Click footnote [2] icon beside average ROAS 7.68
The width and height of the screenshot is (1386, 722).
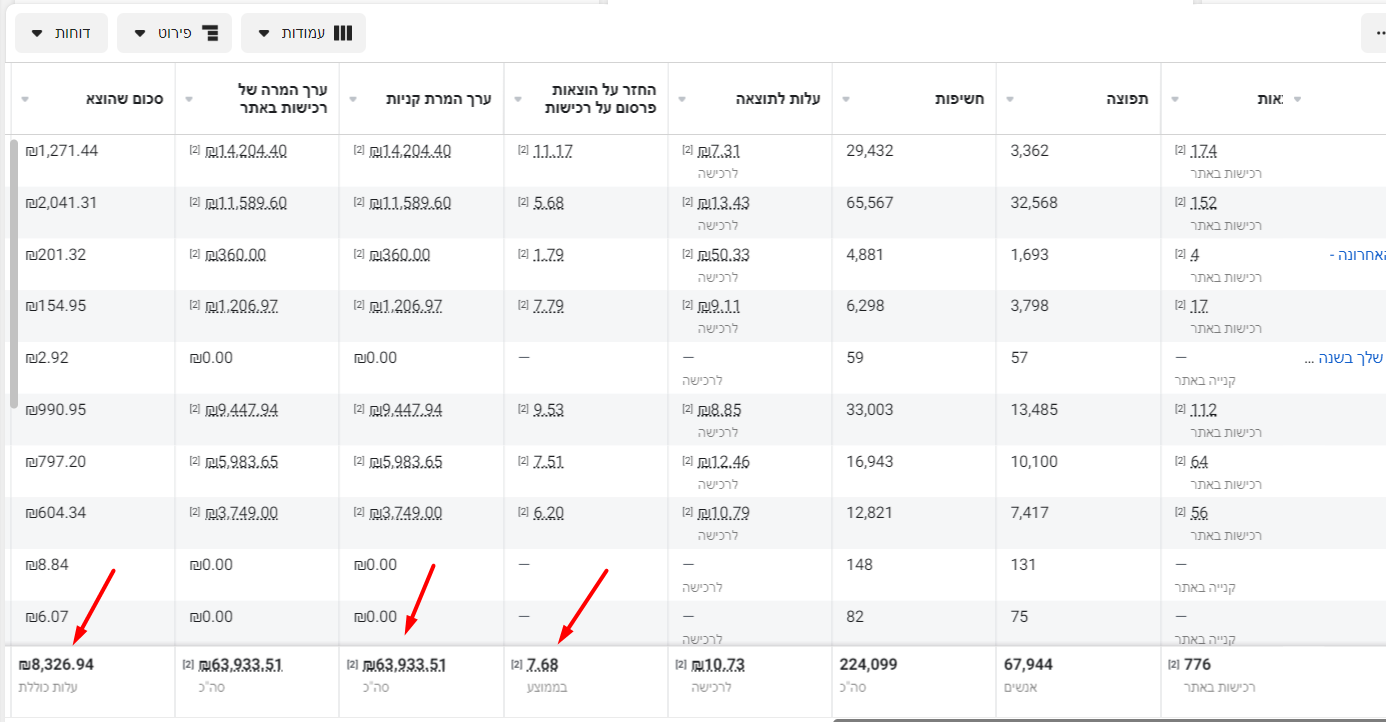[516, 664]
